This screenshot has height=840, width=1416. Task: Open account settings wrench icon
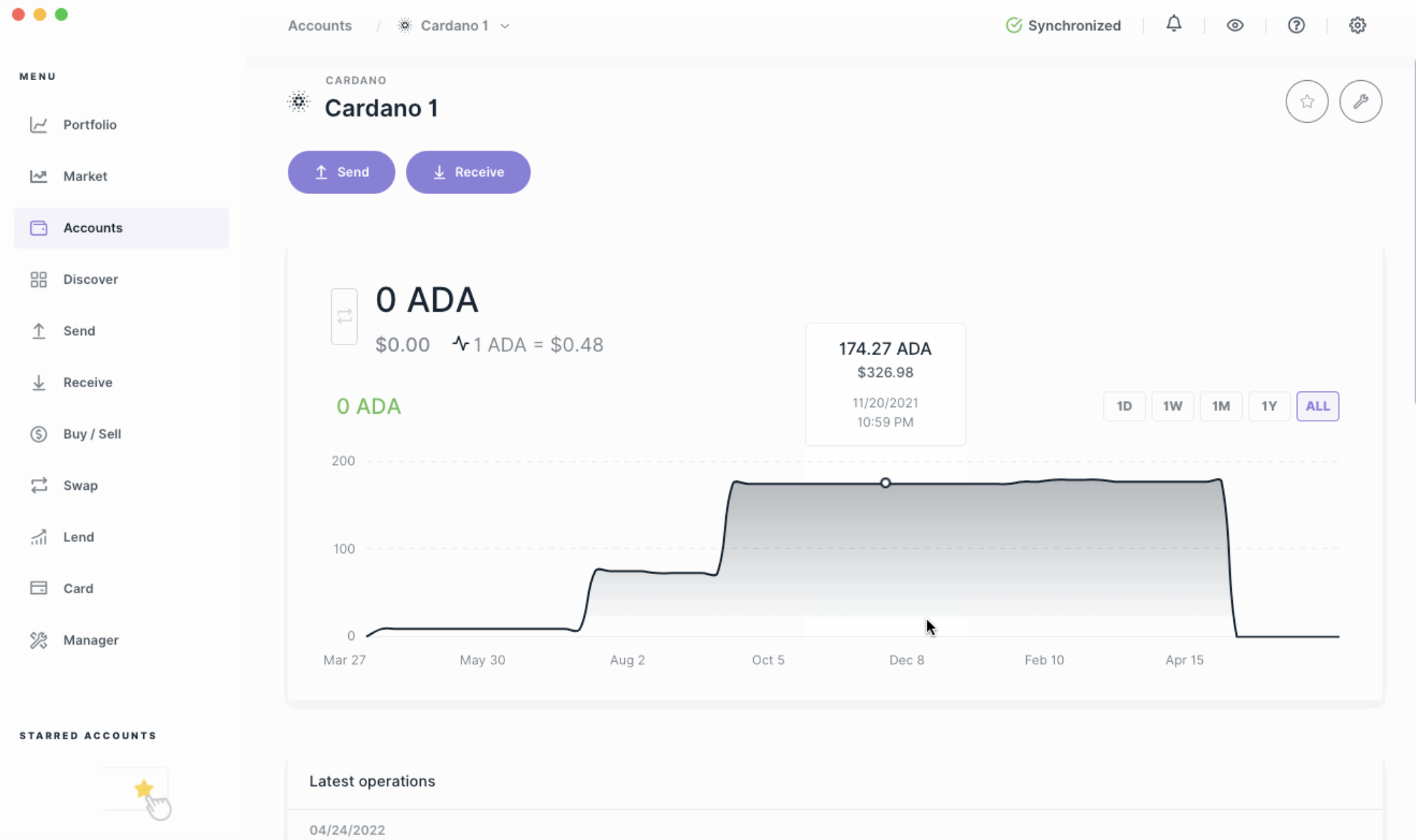pos(1360,101)
